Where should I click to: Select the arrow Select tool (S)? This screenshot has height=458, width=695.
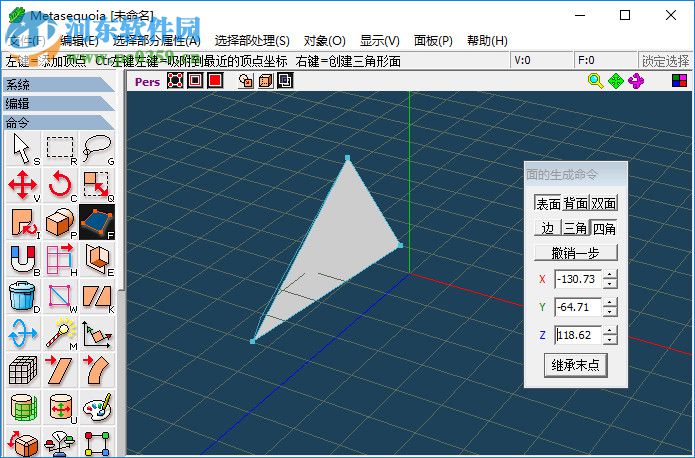[23, 149]
